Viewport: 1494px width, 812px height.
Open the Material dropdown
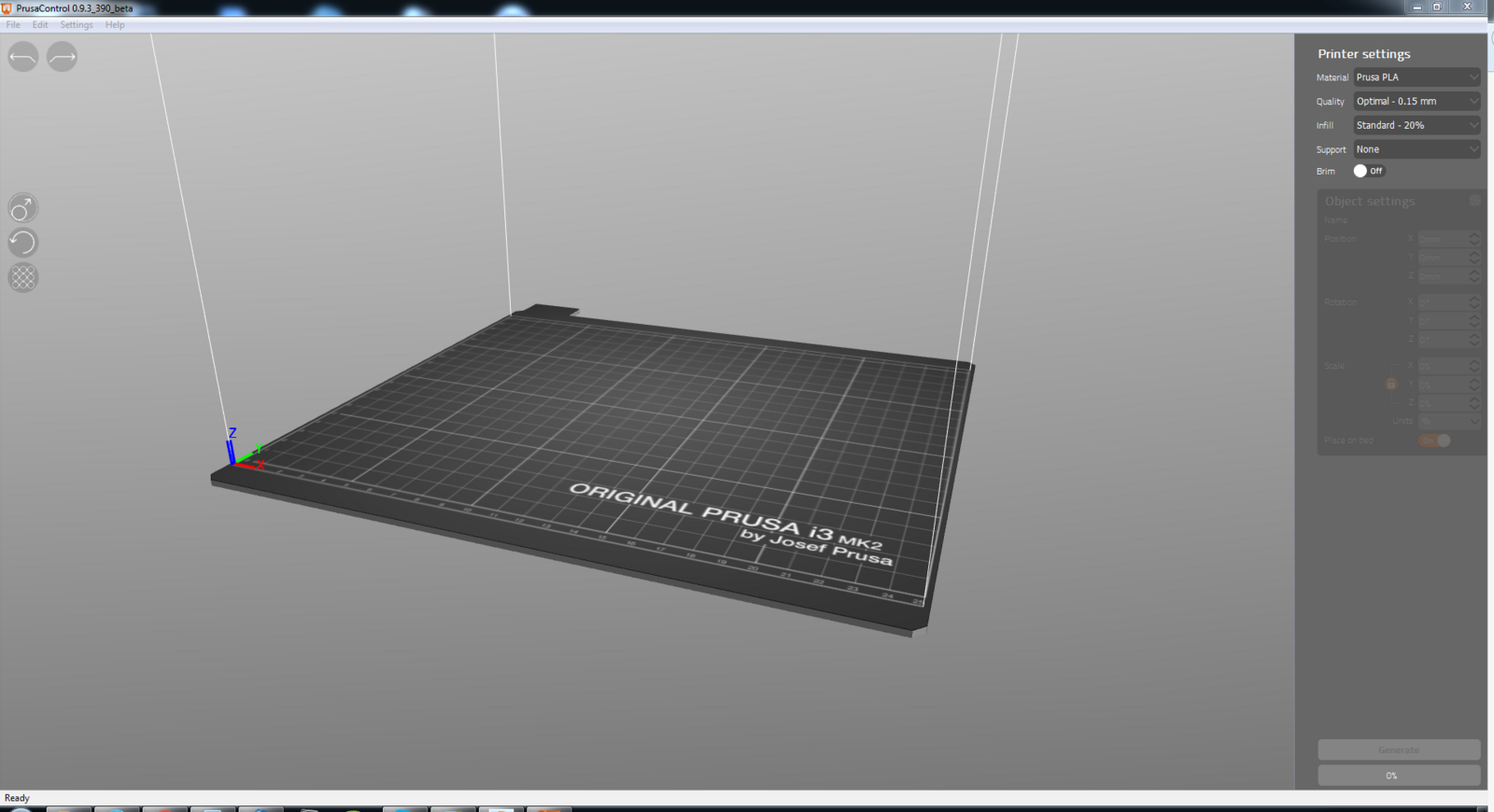[1416, 77]
